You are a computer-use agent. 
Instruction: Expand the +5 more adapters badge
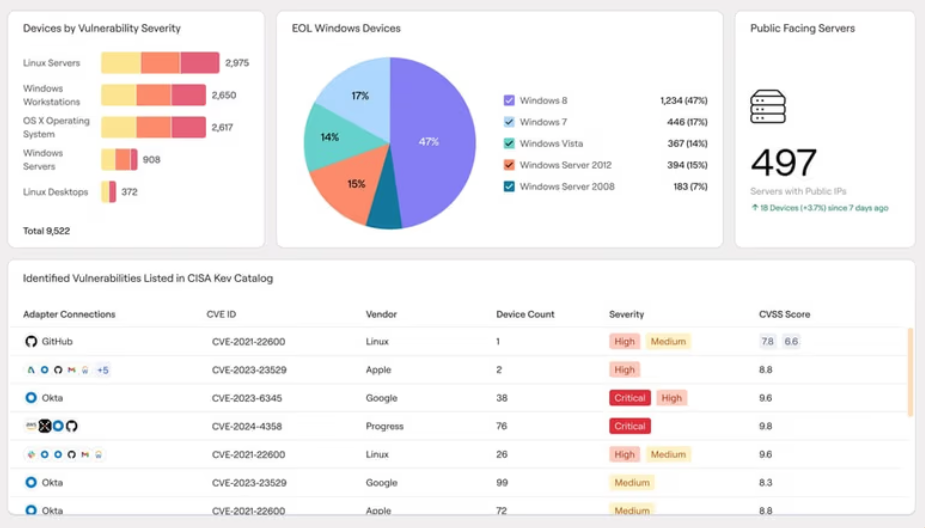click(102, 370)
